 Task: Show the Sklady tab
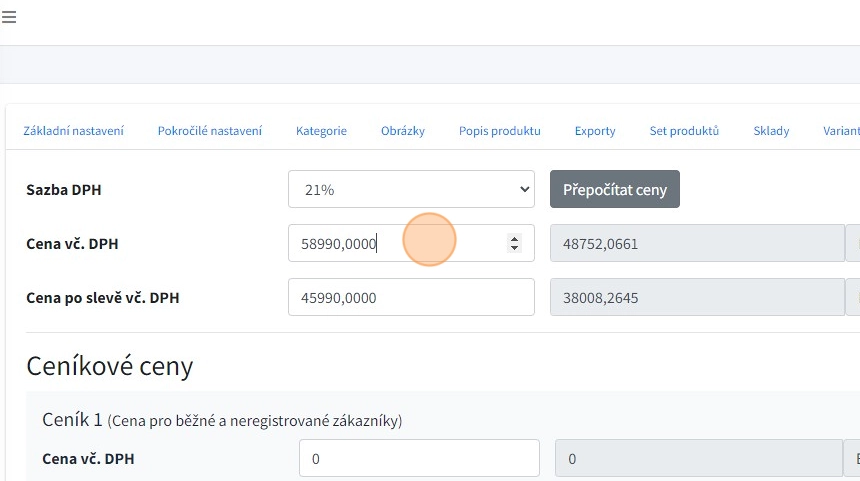[771, 131]
